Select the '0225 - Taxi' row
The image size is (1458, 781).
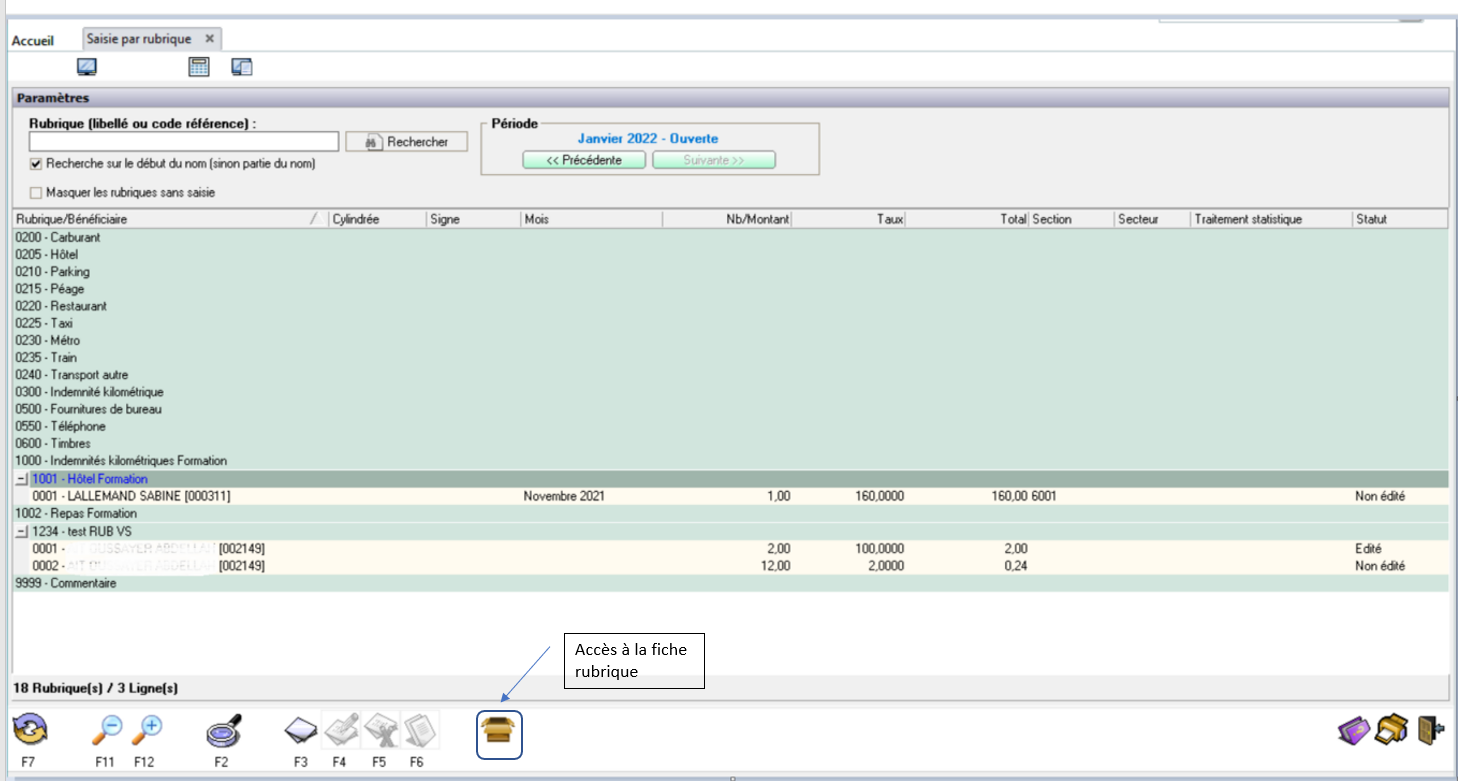point(731,323)
